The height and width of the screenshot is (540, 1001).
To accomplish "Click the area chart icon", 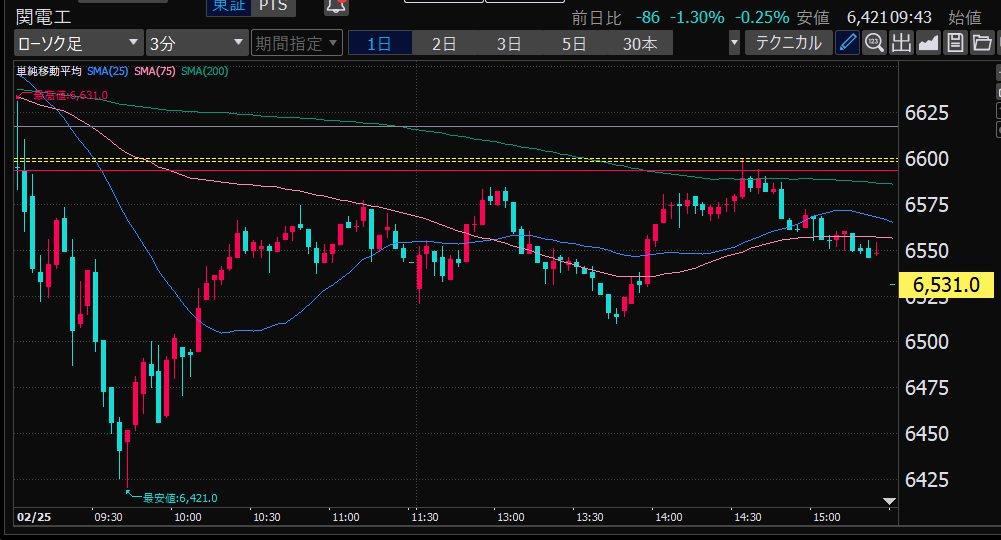I will coord(928,42).
